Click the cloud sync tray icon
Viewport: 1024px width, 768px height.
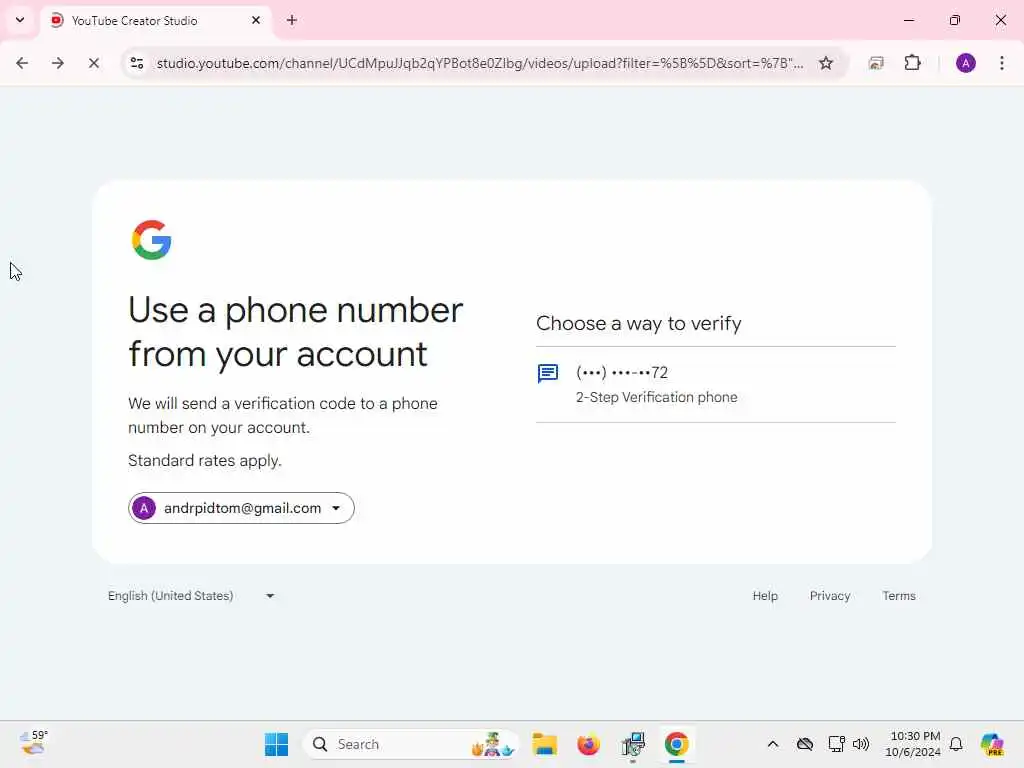pos(805,744)
